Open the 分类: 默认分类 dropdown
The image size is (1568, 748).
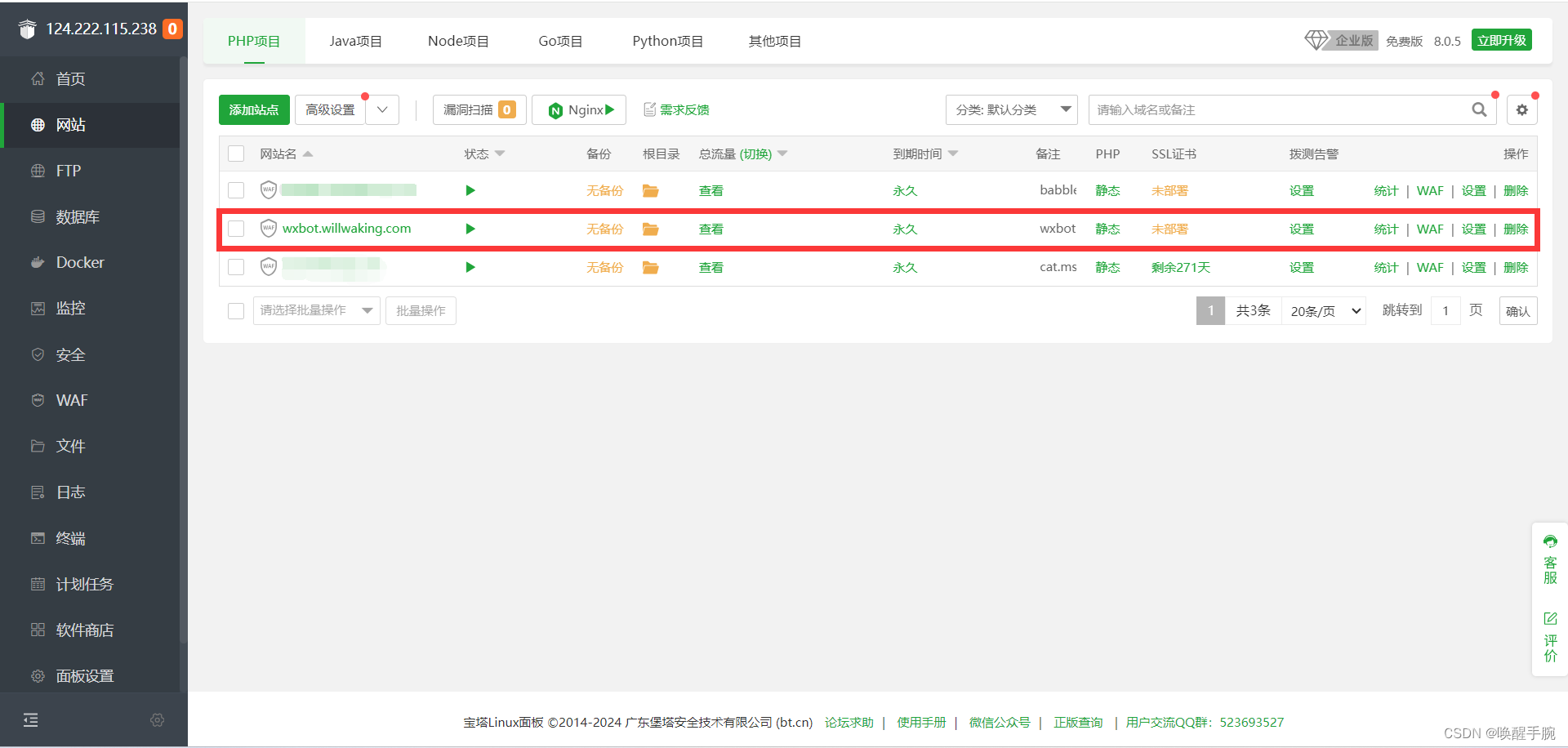pos(1012,109)
